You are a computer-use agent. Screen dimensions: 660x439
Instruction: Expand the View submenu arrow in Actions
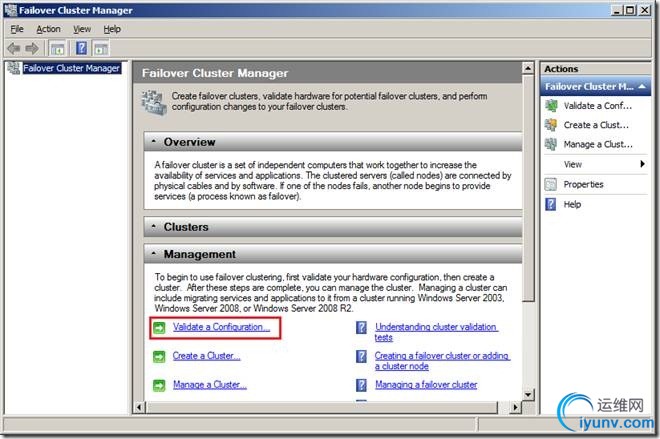(642, 164)
